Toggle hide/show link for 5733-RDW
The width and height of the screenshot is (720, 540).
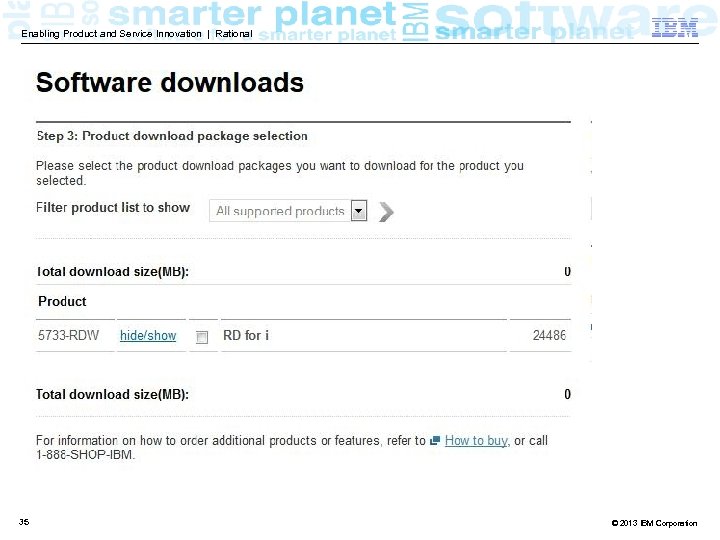tap(148, 336)
